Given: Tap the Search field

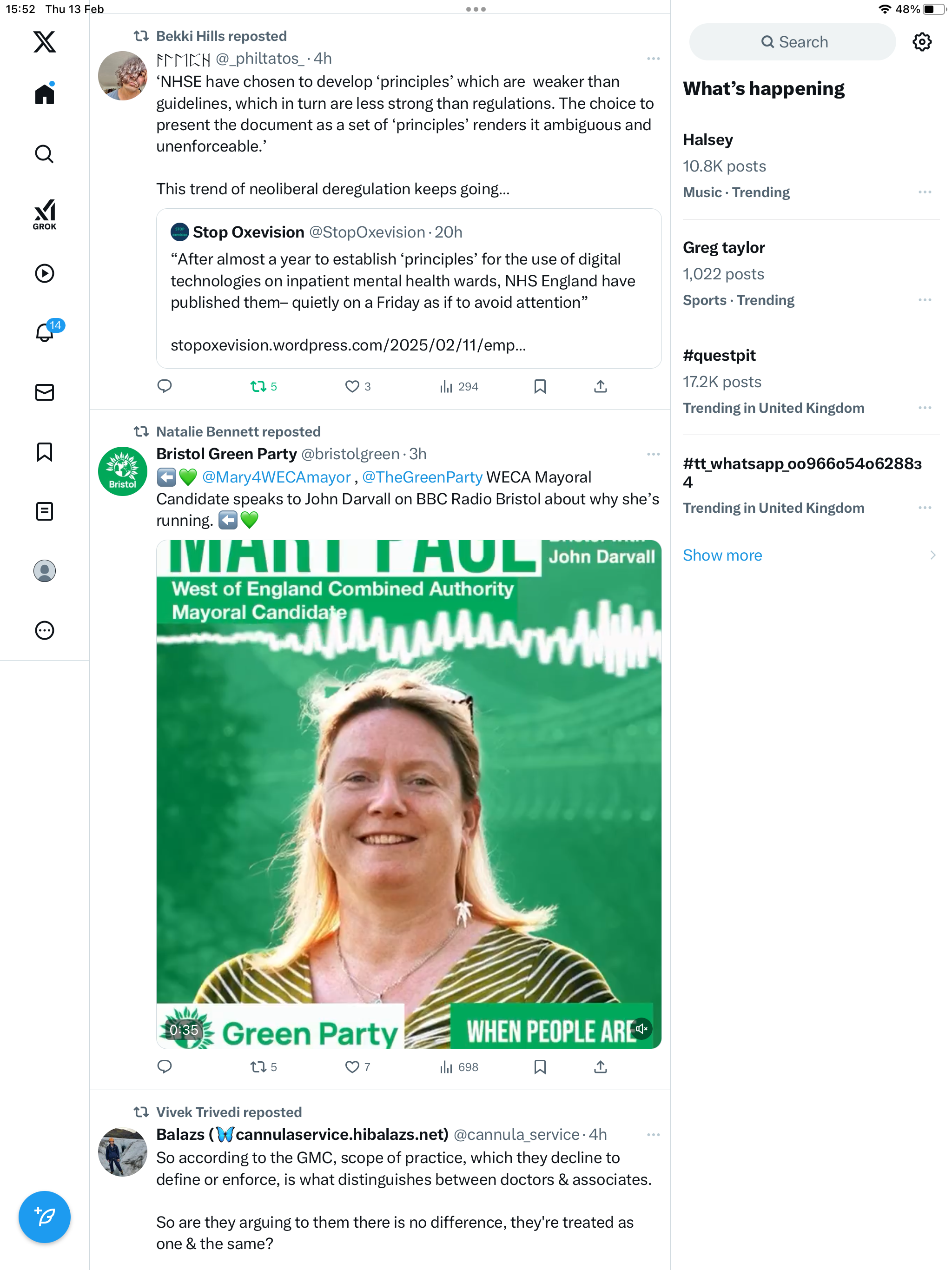Looking at the screenshot, I should (793, 42).
